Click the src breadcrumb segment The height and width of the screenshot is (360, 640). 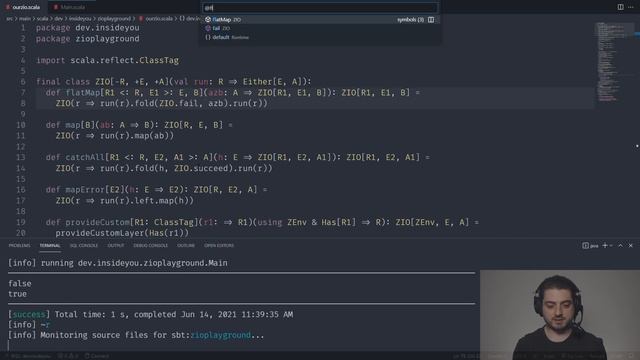point(9,18)
